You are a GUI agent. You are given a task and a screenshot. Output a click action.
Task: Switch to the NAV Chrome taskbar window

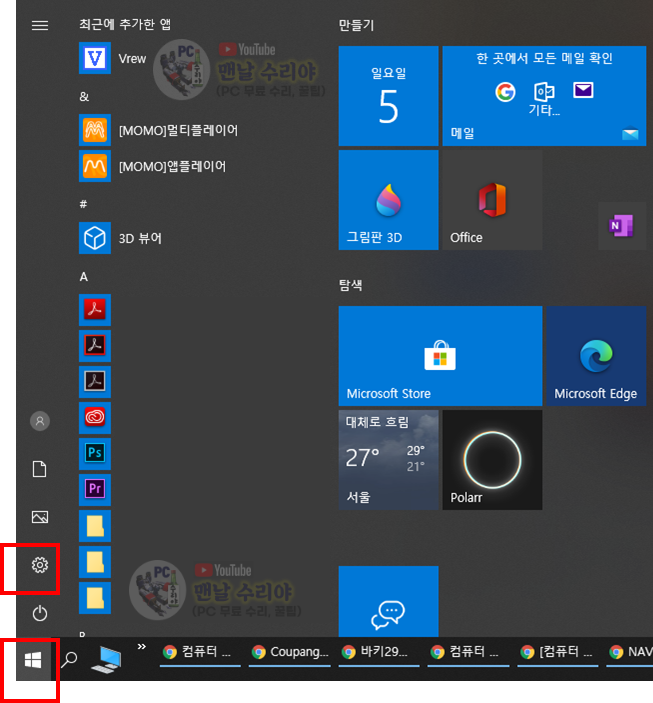630,652
